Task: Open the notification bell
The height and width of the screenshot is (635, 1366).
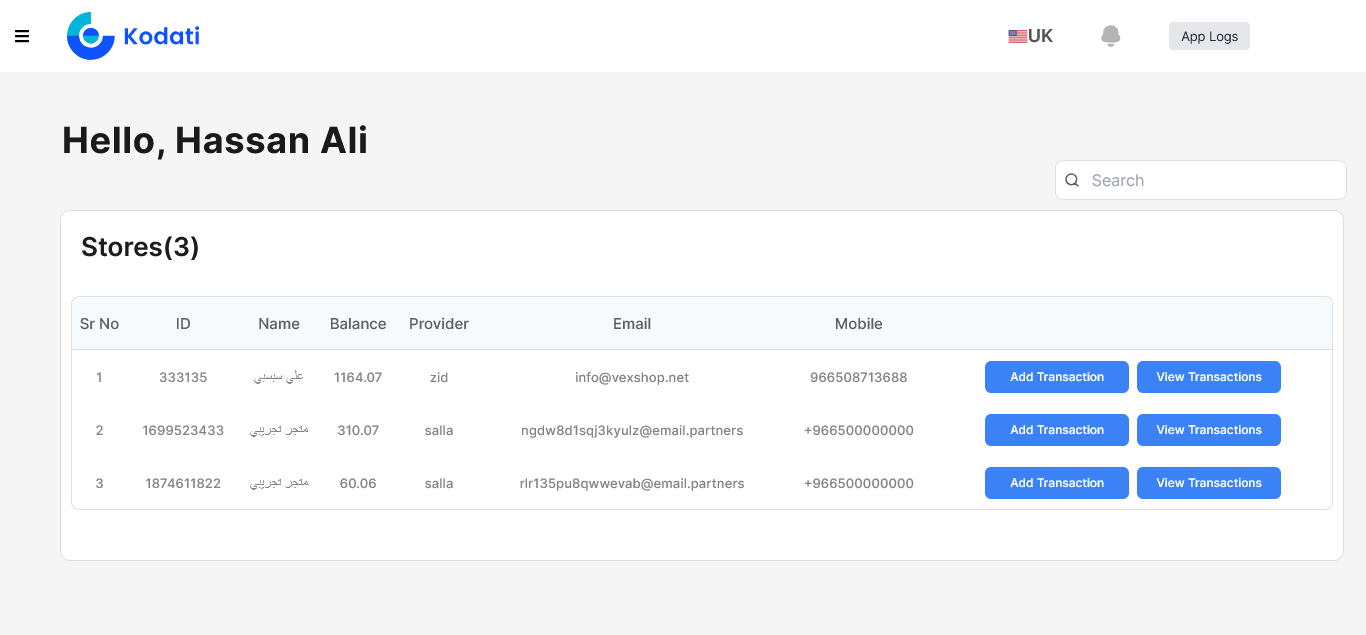Action: coord(1110,36)
